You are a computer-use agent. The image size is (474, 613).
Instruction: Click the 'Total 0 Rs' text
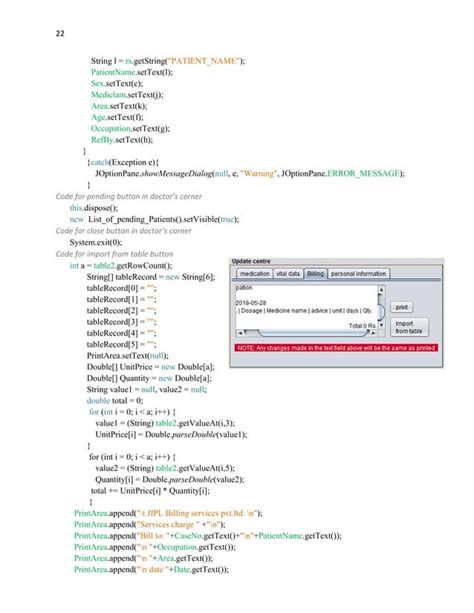[x=362, y=326]
